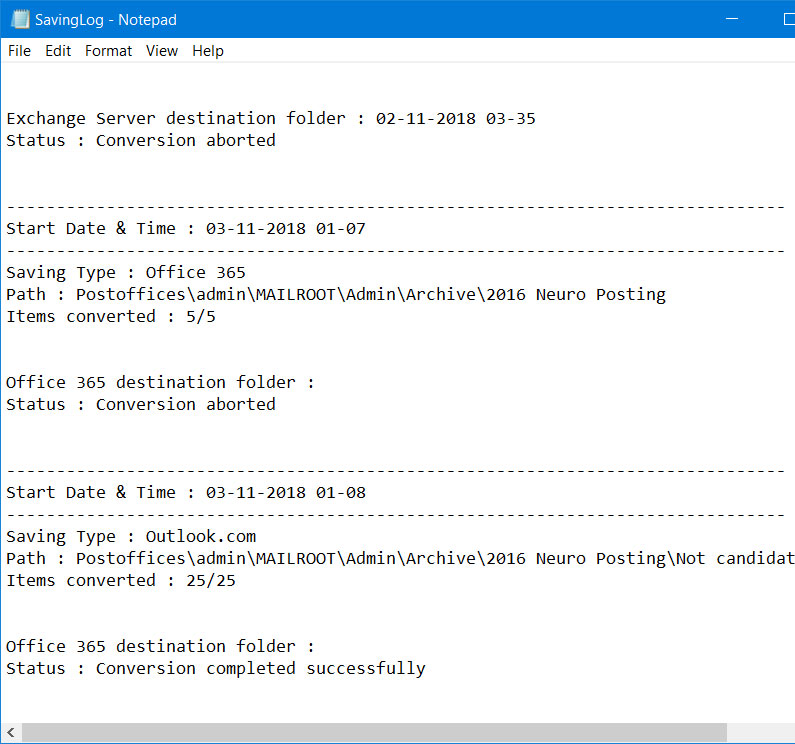795x744 pixels.
Task: Click the horizontal scrollbar left arrow
Action: pos(11,733)
